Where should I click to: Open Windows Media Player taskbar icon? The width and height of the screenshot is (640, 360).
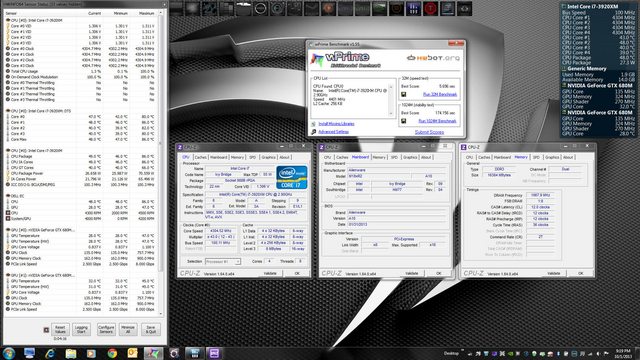[91, 353]
